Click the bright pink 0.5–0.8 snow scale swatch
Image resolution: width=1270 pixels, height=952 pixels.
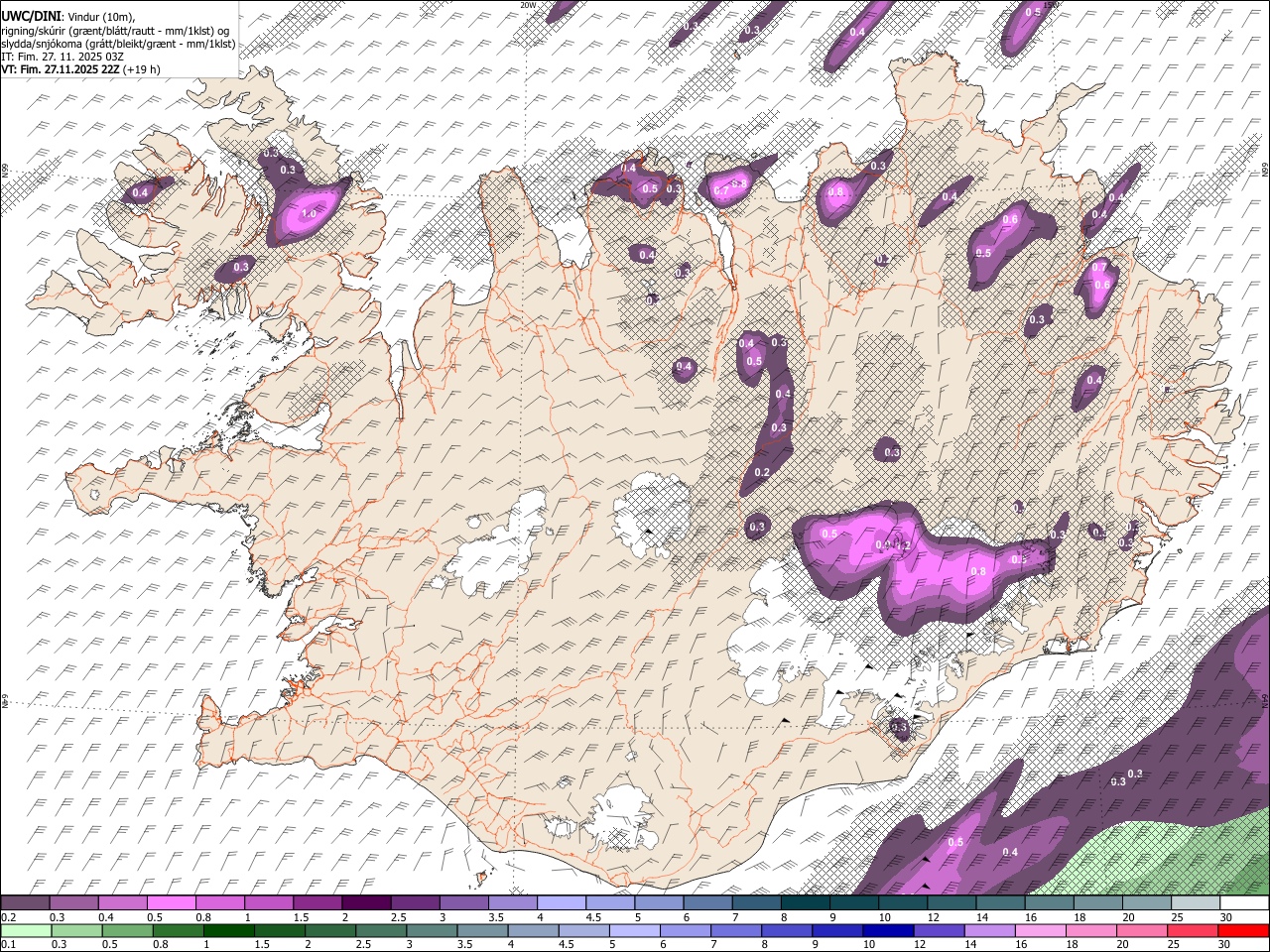[x=172, y=903]
